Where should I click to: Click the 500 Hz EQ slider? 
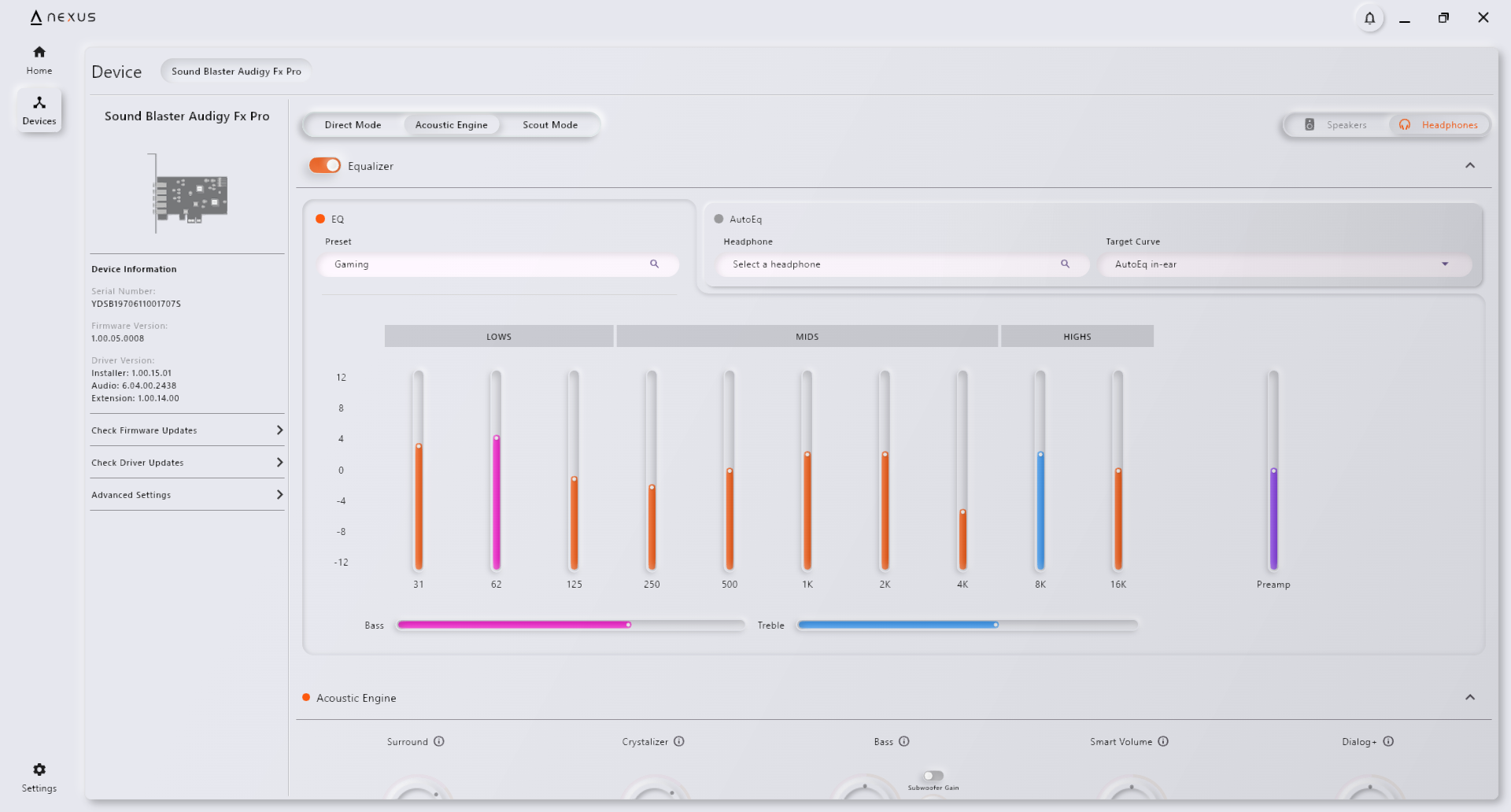pos(730,471)
